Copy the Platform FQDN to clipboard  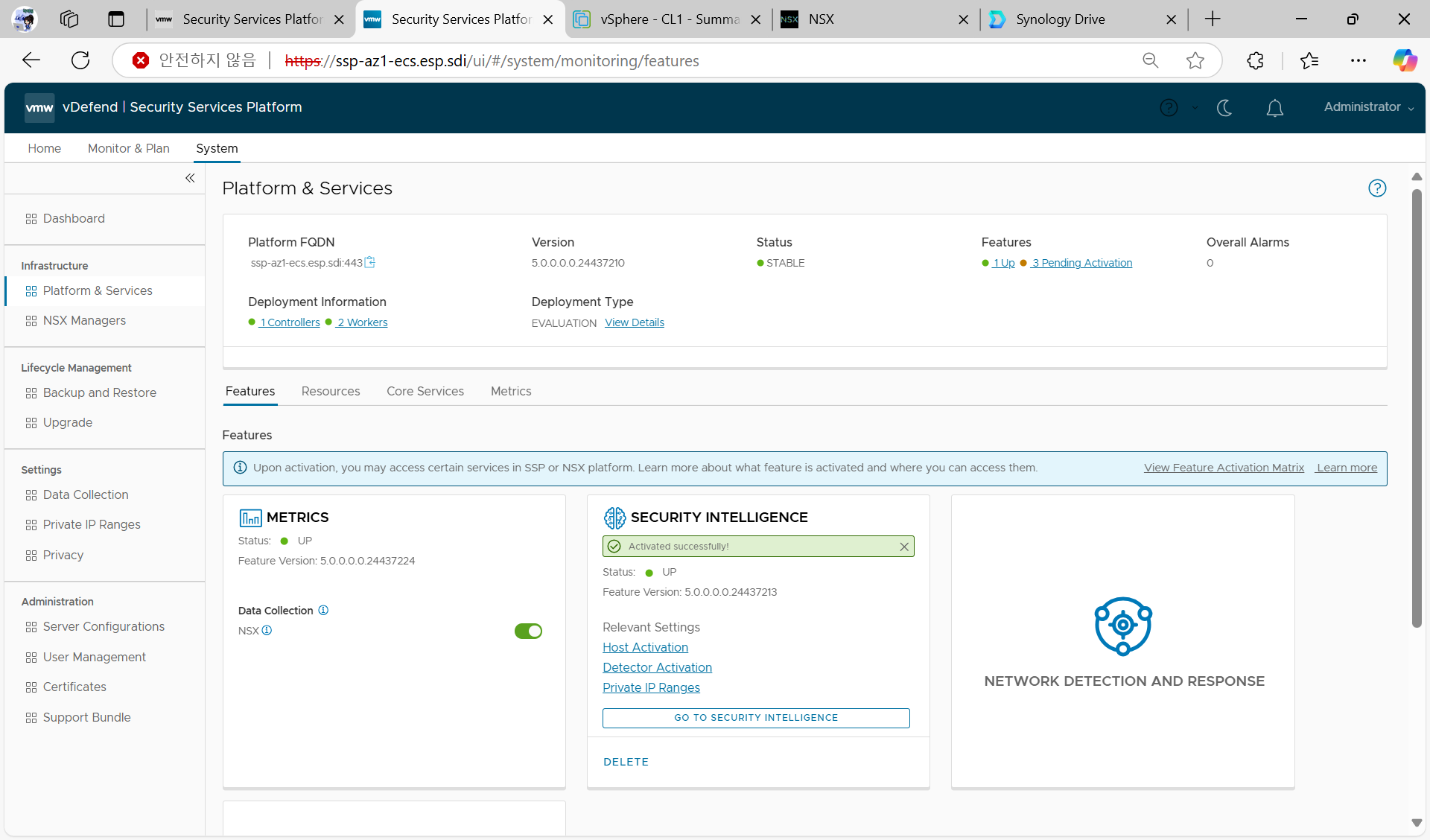(369, 262)
